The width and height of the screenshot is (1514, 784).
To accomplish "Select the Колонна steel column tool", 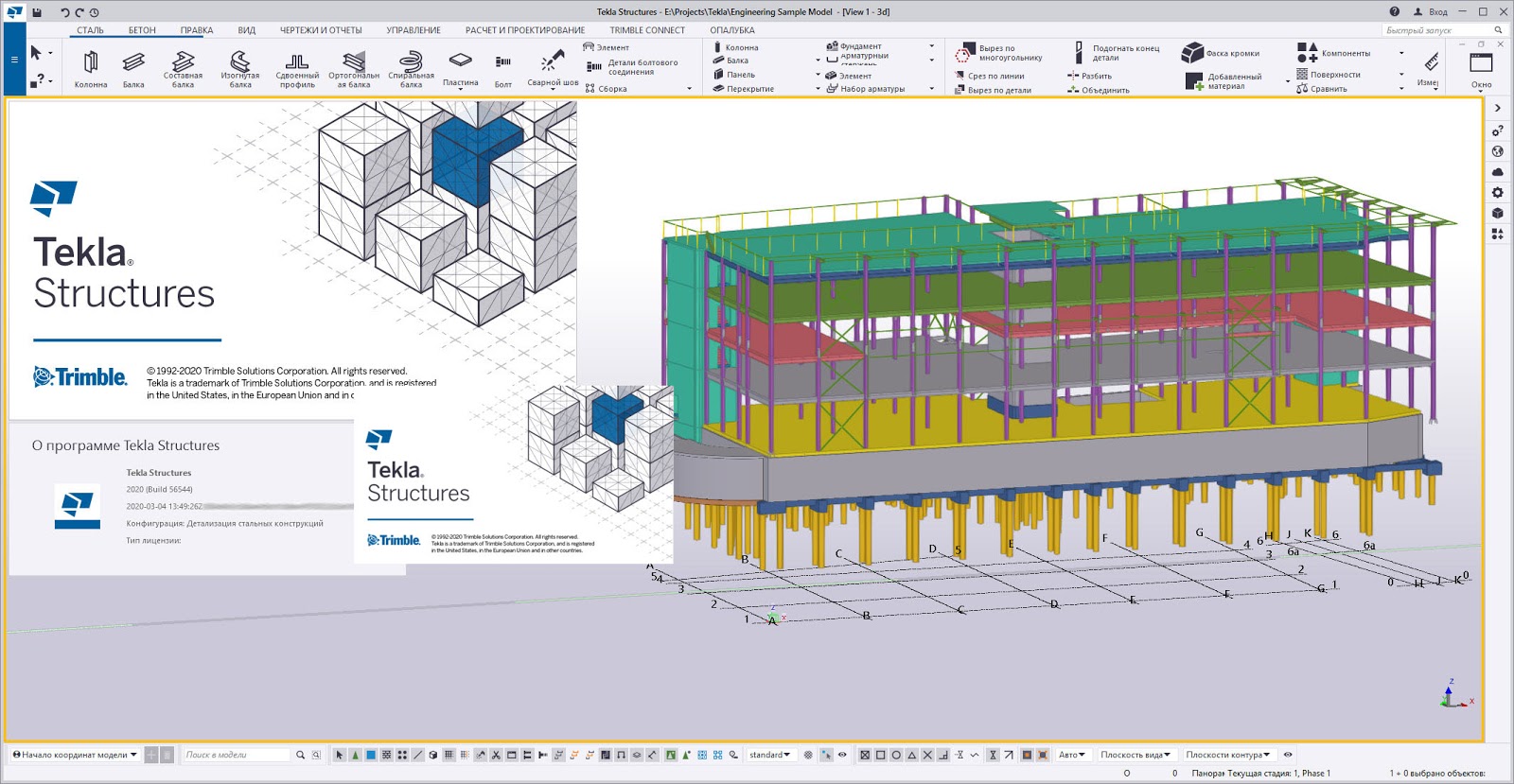I will [91, 69].
